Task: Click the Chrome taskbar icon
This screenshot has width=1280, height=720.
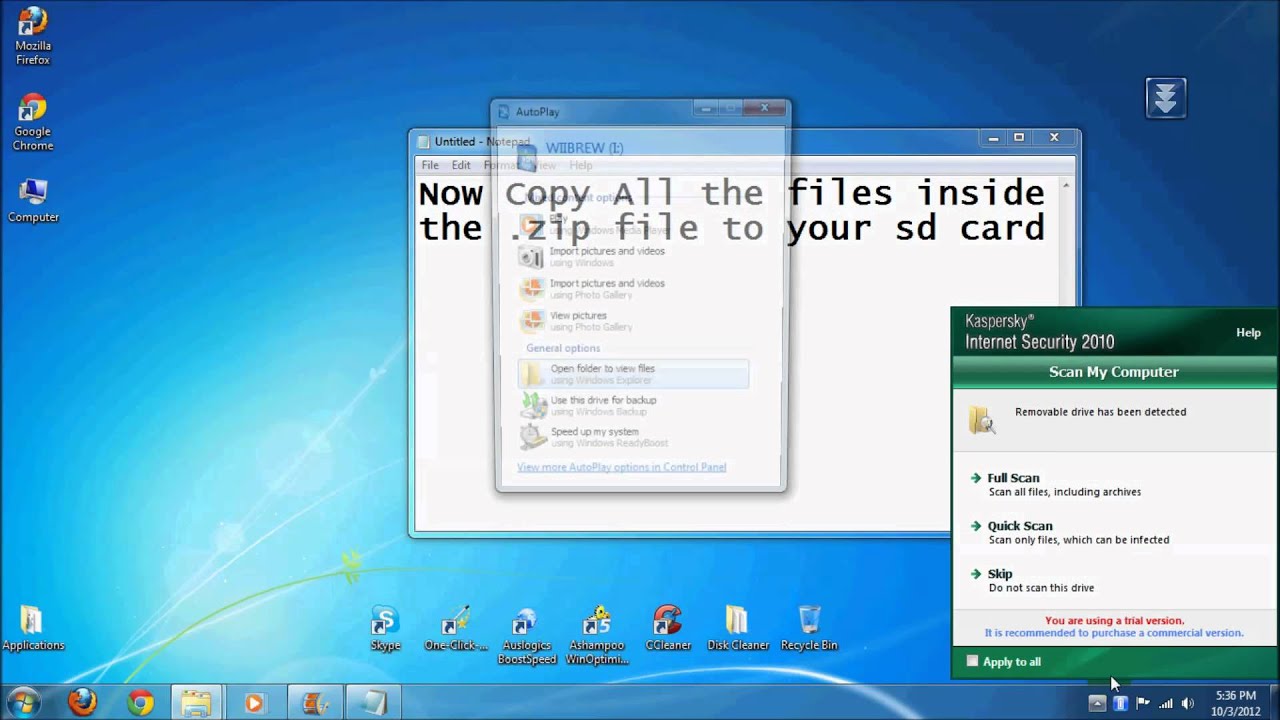Action: pyautogui.click(x=140, y=703)
